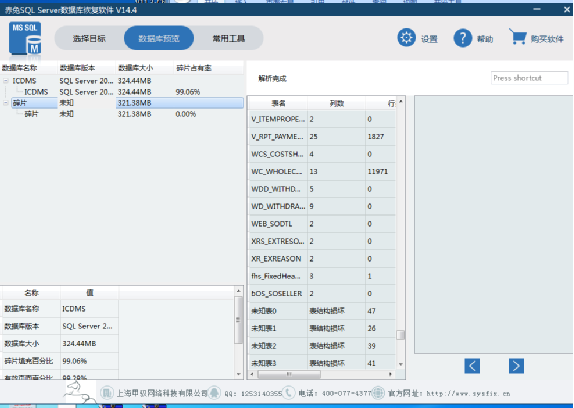
Task: Select 未知表1 row
Action: (322, 328)
